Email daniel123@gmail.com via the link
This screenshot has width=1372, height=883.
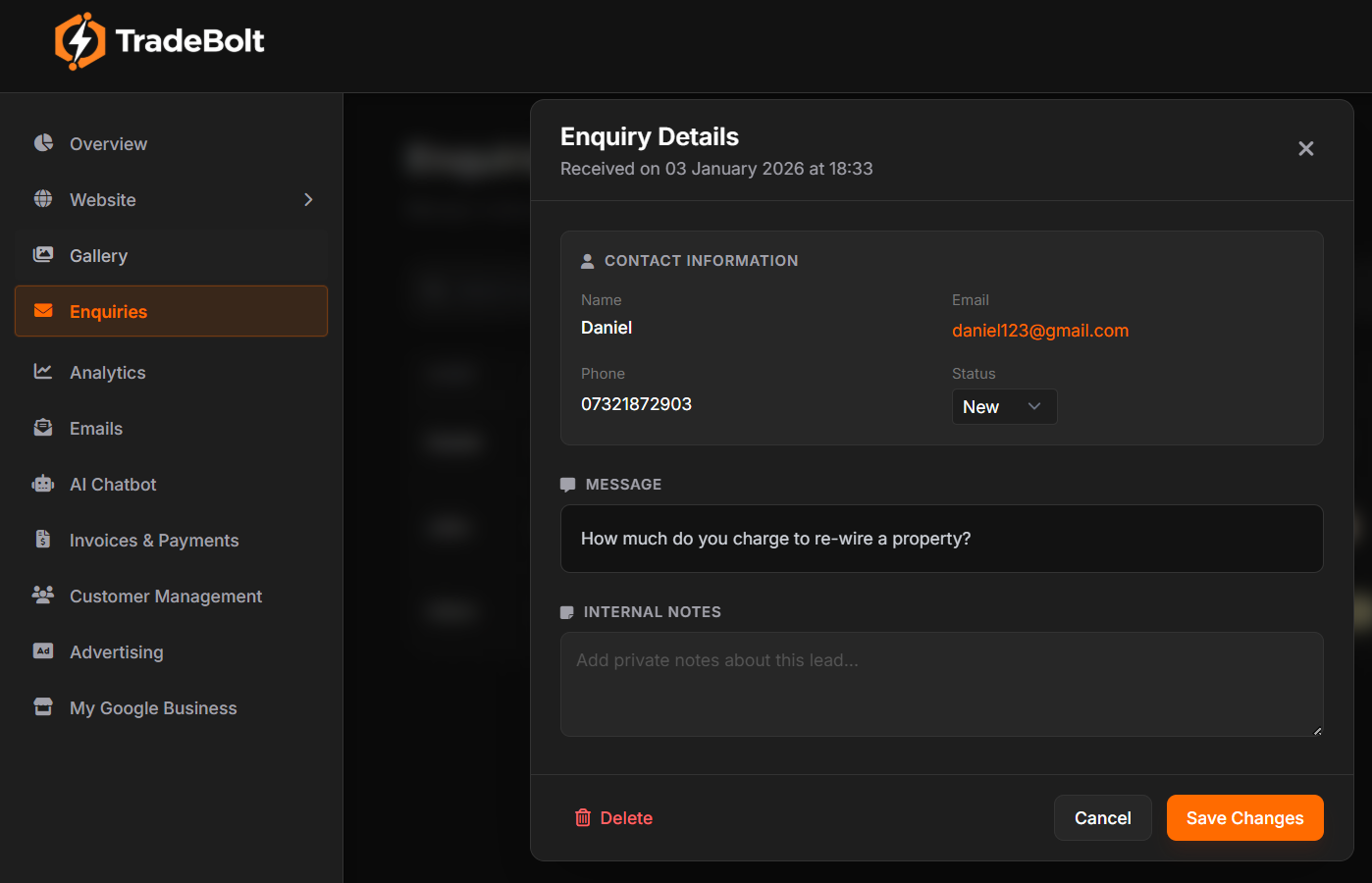point(1040,331)
